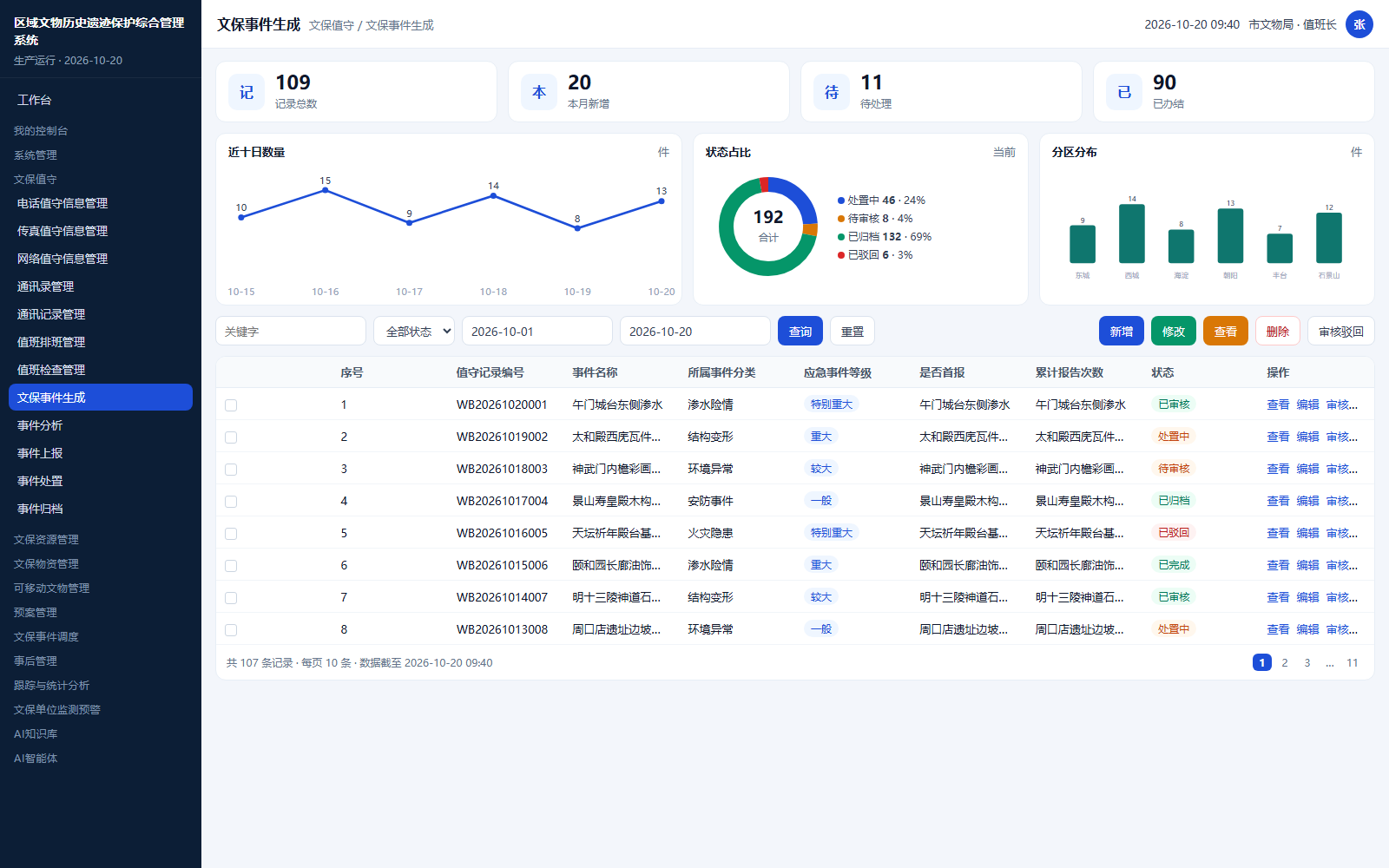The height and width of the screenshot is (868, 1389).
Task: Select the checkbox for row WB20261018003
Action: tap(231, 470)
